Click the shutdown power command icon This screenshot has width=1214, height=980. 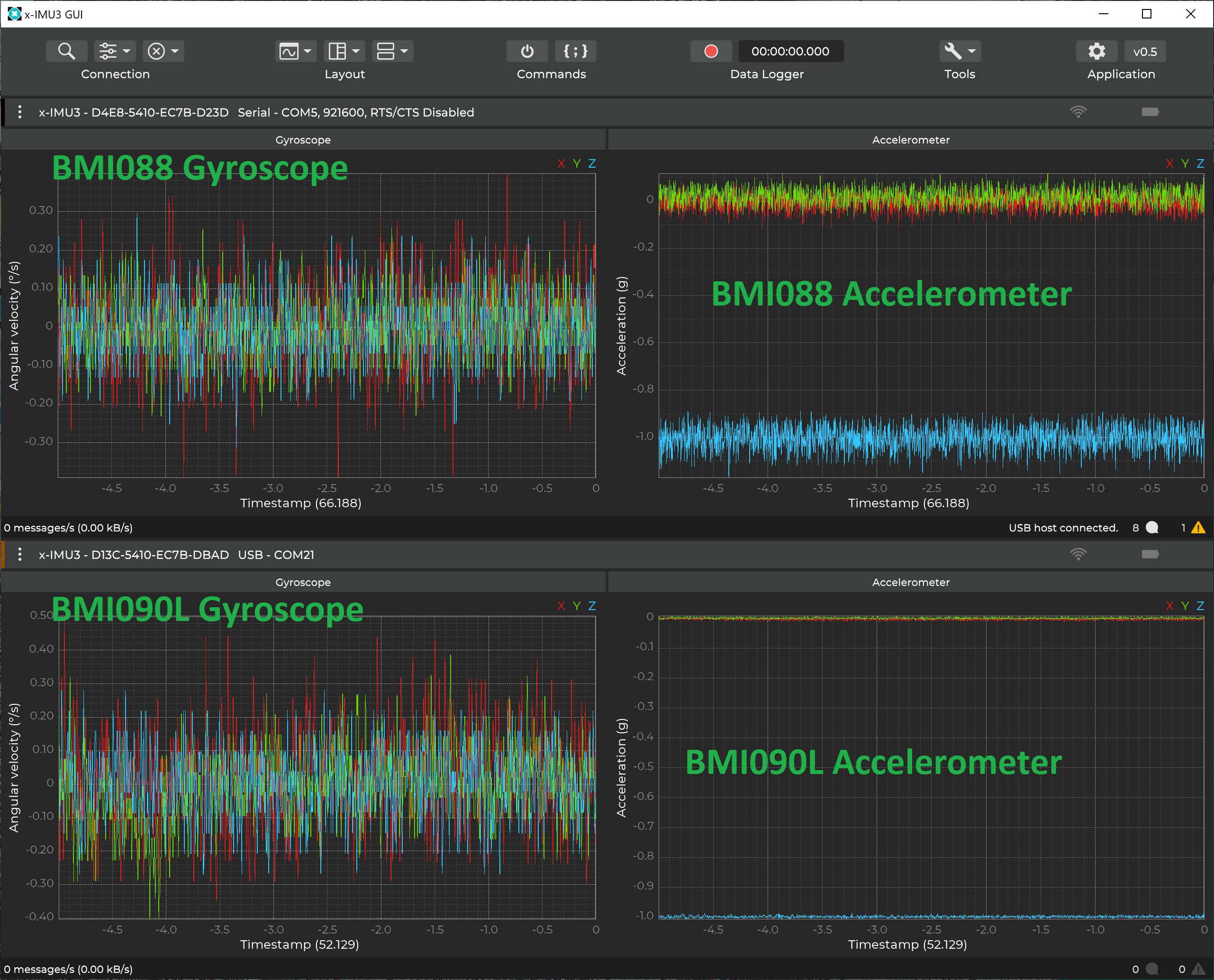click(x=527, y=51)
